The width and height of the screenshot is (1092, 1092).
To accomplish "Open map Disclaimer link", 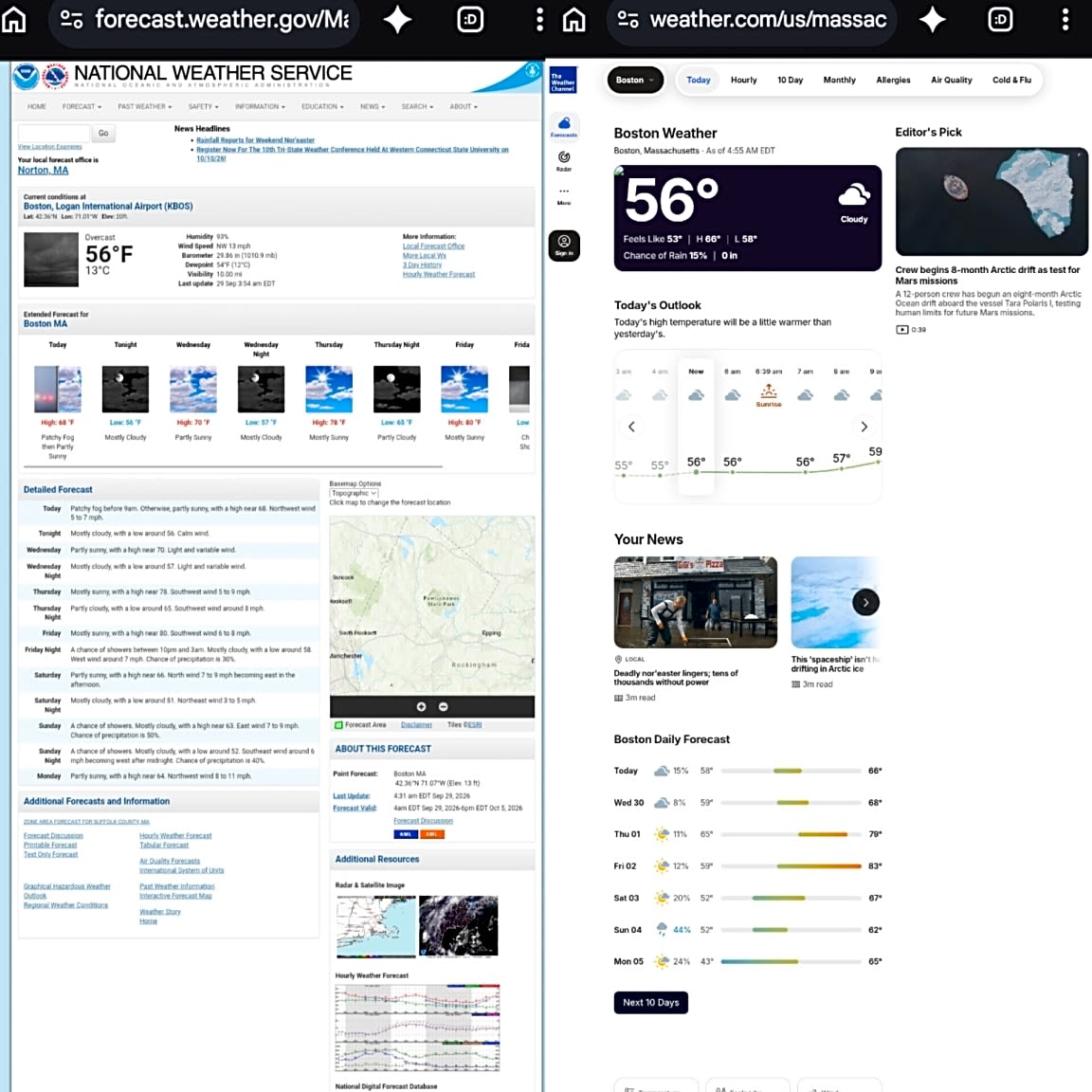I will click(x=416, y=725).
